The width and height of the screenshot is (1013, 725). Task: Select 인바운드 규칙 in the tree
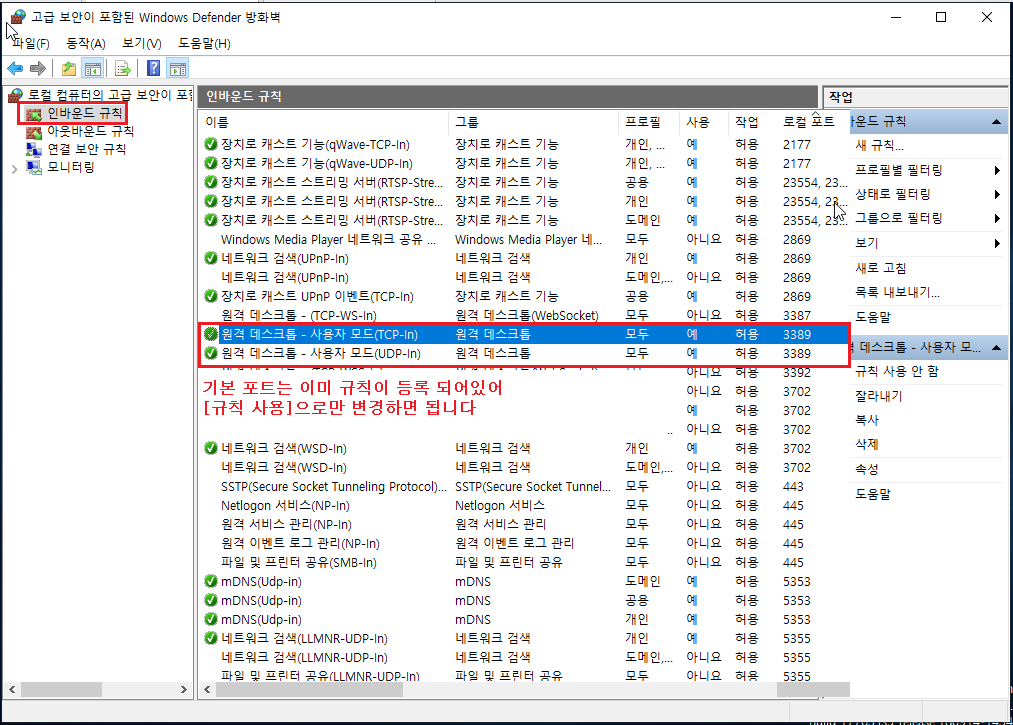coord(85,113)
